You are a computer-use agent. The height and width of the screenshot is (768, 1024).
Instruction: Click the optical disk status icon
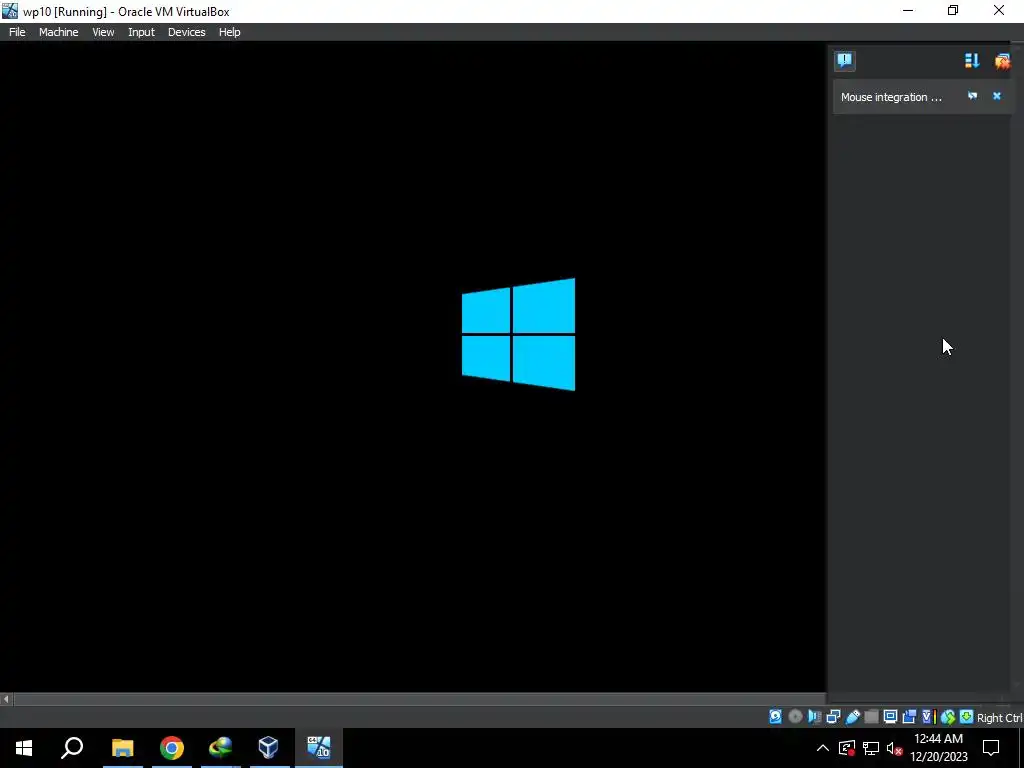[795, 716]
